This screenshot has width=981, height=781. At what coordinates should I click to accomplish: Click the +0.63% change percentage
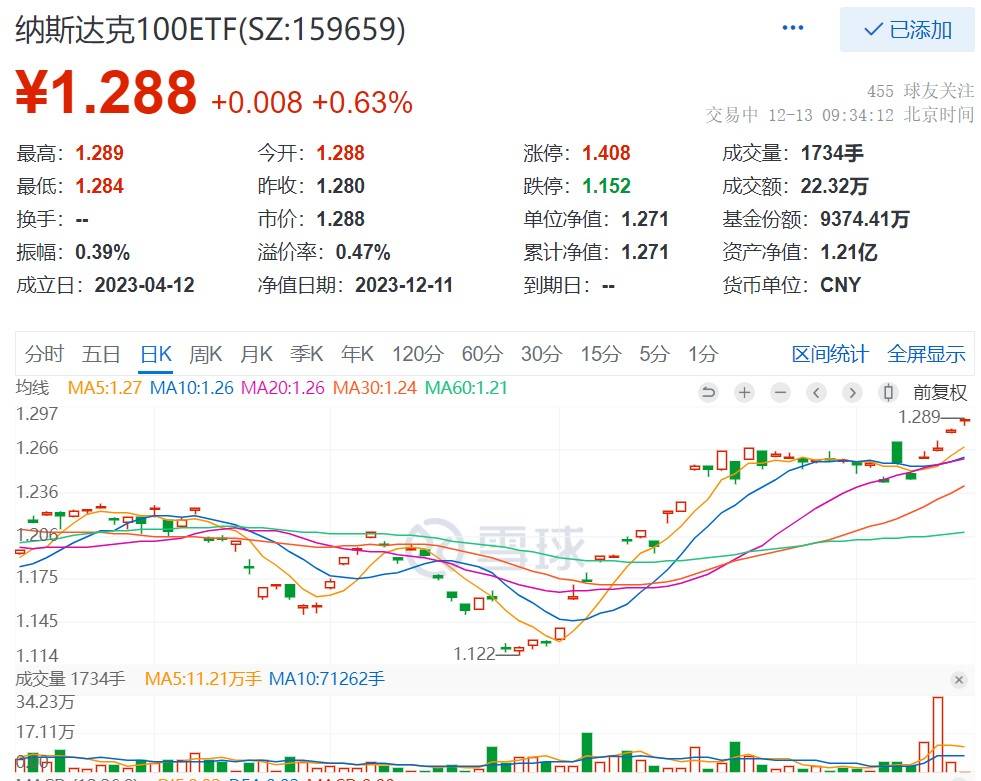362,103
